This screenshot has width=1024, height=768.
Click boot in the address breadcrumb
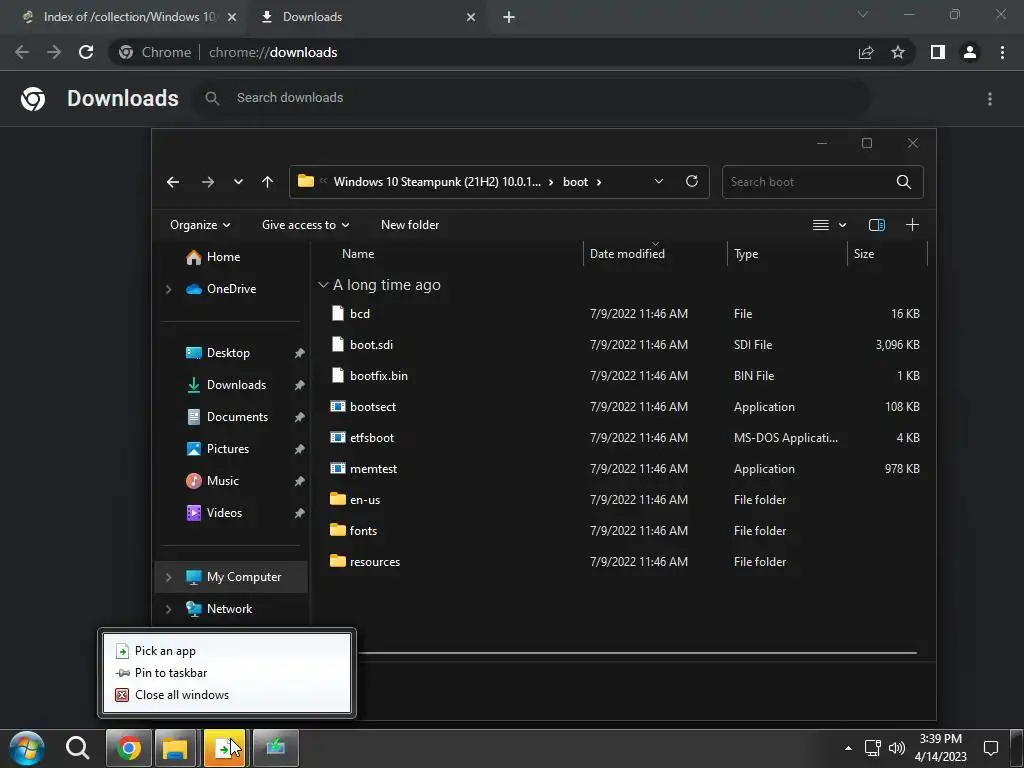point(575,182)
